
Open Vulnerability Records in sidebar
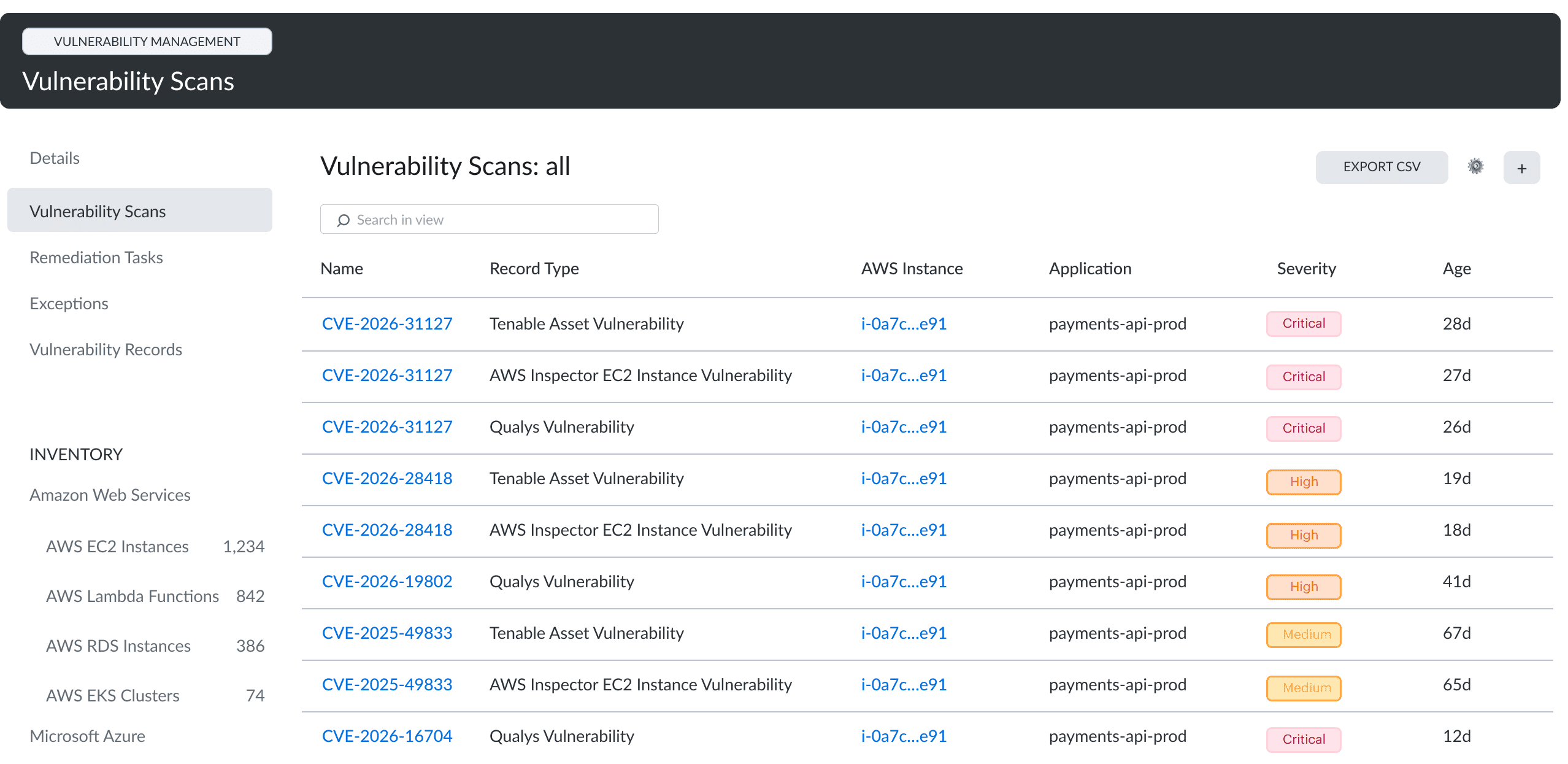click(x=106, y=349)
